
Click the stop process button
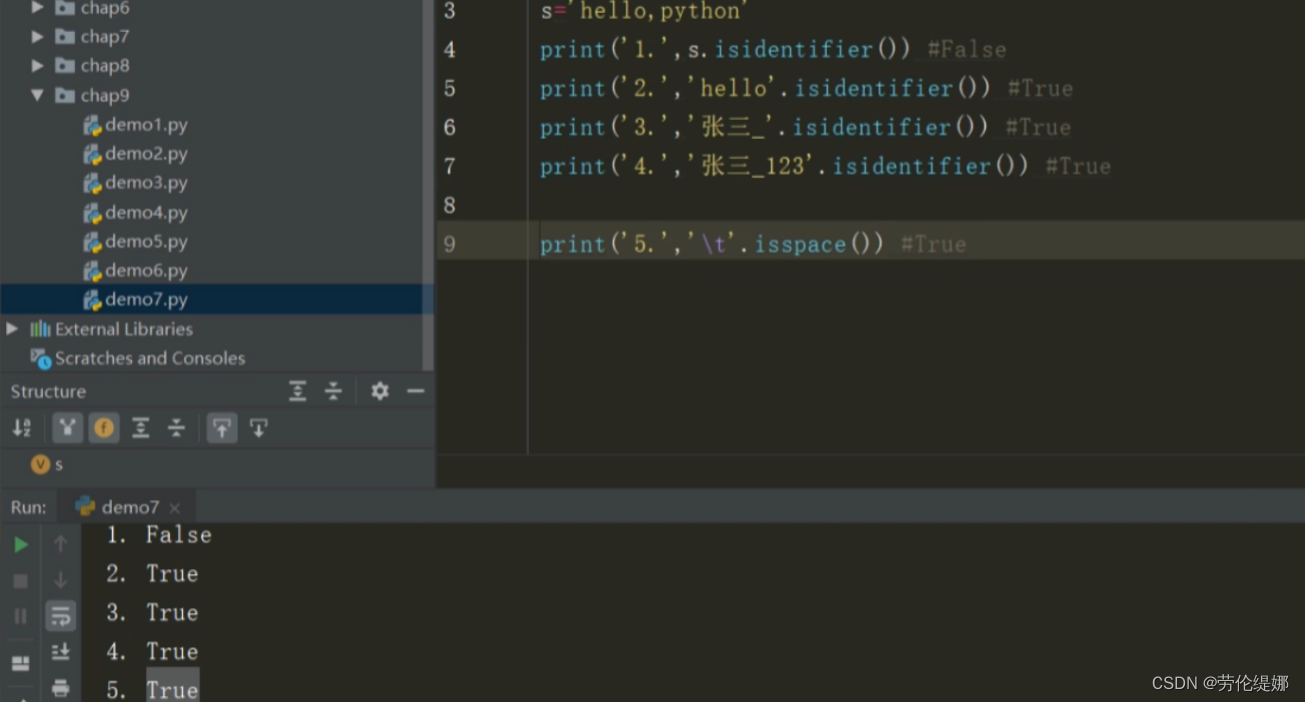pos(21,581)
